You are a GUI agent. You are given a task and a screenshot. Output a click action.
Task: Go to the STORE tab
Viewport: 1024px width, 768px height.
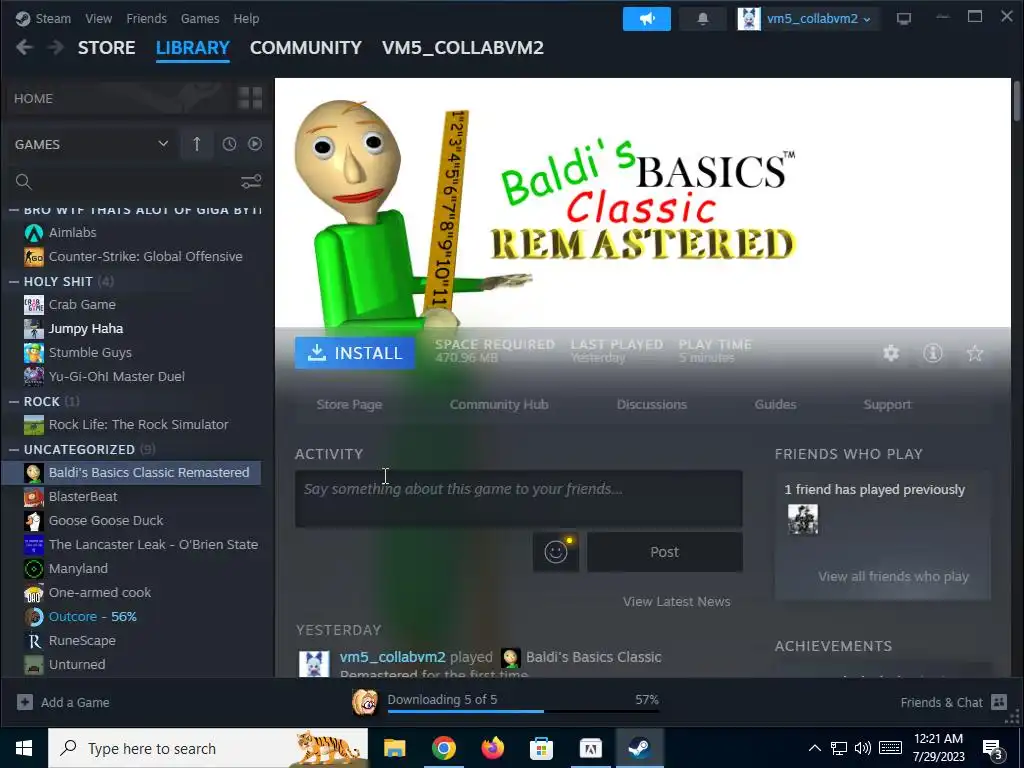click(x=106, y=48)
